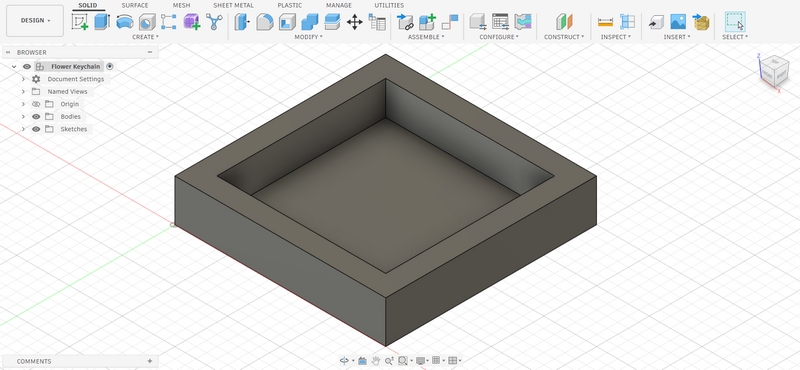Click the Insert Canvas image icon

click(x=678, y=22)
